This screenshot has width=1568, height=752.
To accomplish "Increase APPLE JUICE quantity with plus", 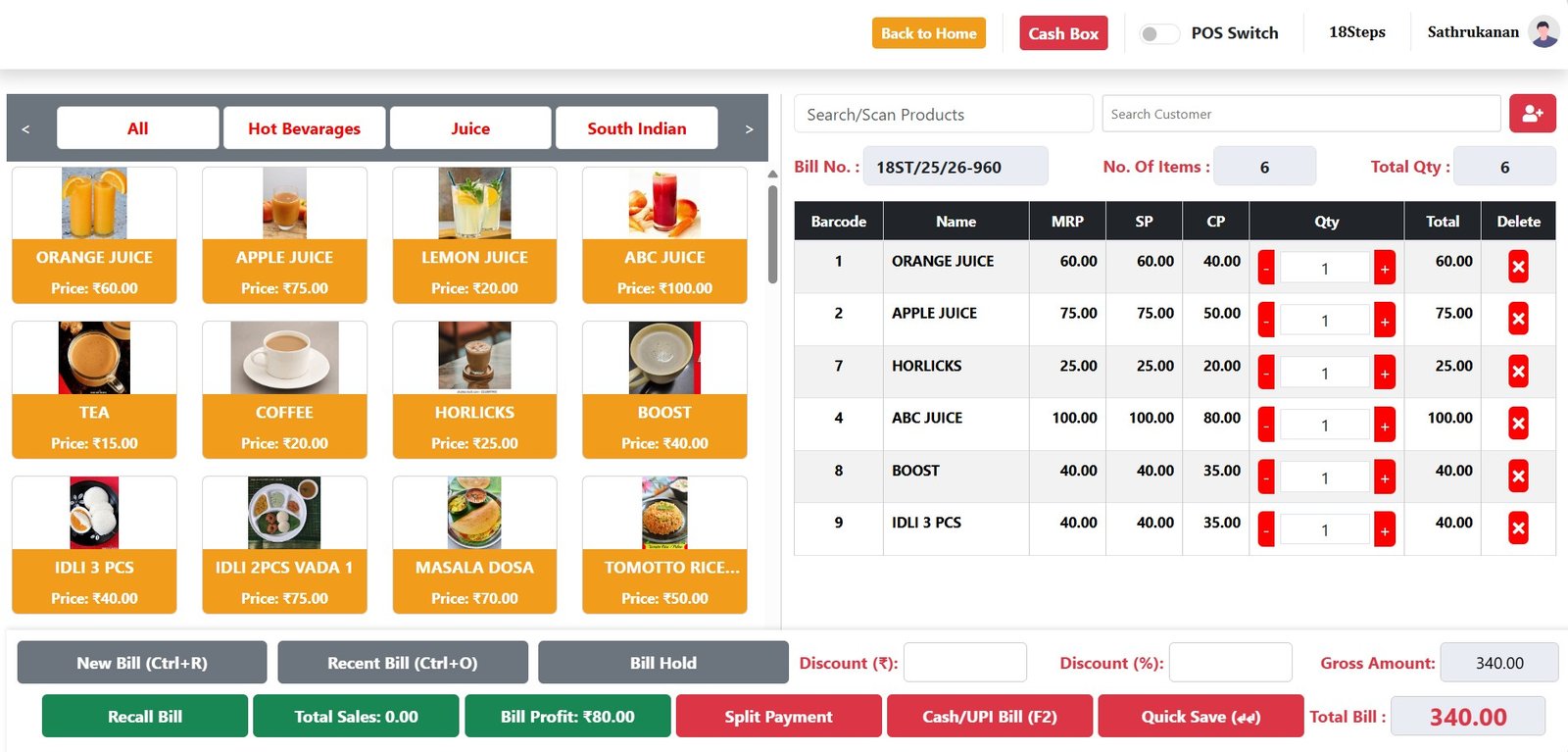I will (1384, 321).
